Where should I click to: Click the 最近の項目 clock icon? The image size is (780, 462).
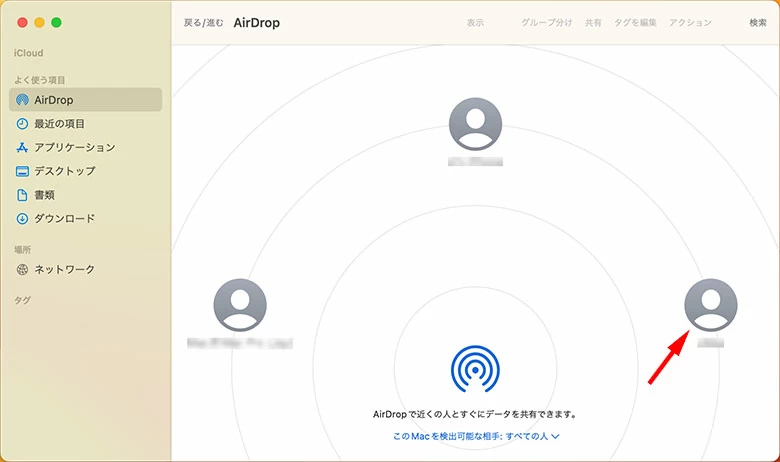point(23,124)
